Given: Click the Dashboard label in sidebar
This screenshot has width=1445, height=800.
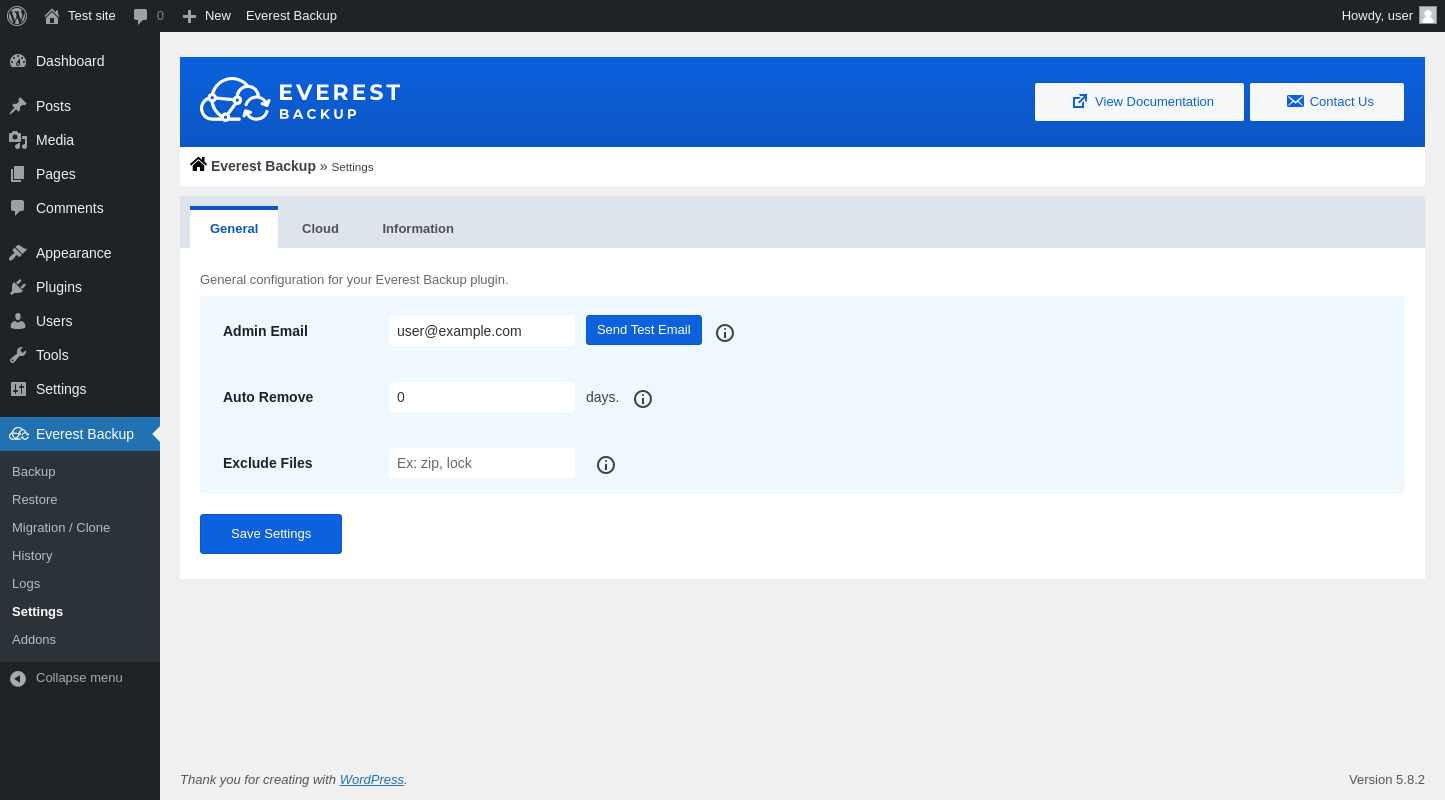Looking at the screenshot, I should coord(70,61).
